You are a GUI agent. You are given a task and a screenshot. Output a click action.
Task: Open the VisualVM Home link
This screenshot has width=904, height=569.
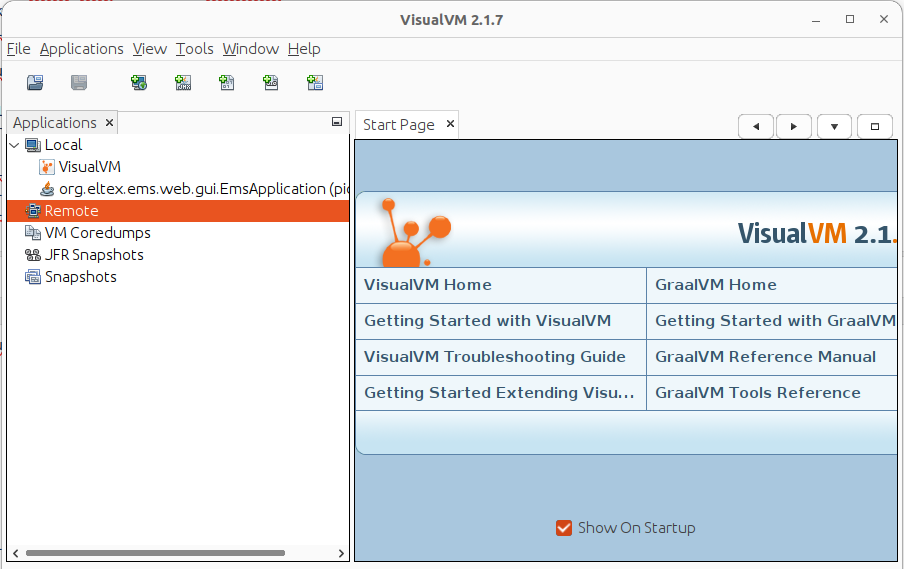coord(428,285)
